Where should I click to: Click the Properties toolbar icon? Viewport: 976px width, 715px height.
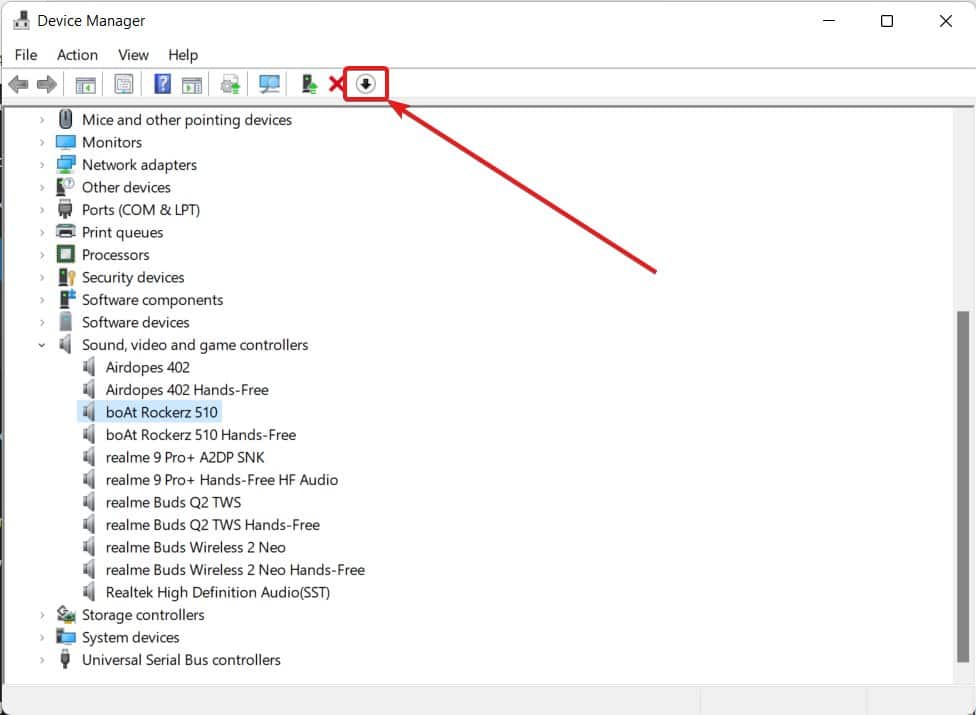pos(123,85)
